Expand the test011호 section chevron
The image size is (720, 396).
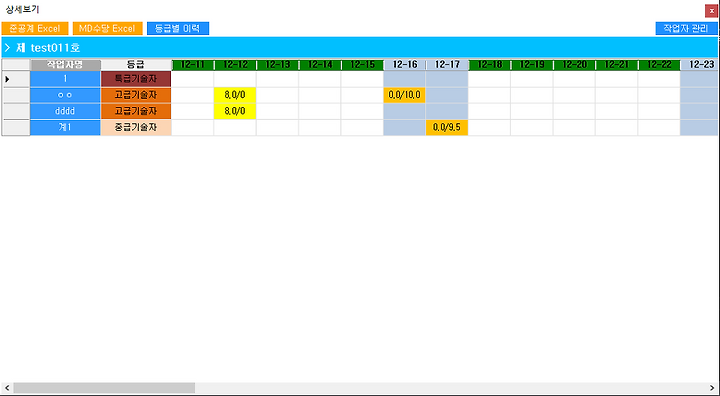7,47
